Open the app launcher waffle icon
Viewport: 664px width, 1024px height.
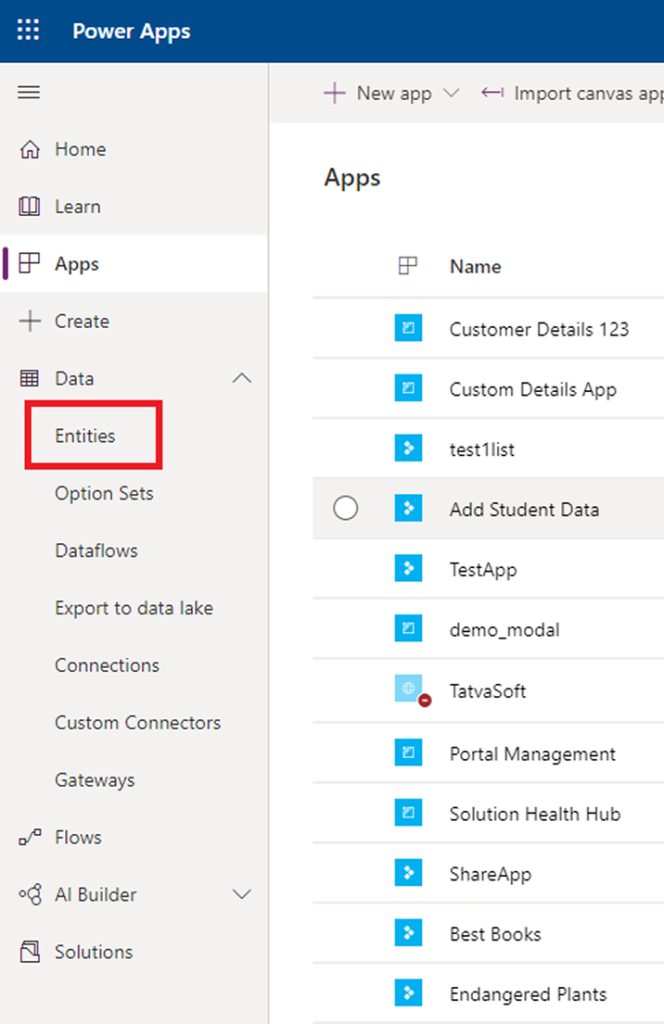[x=28, y=30]
